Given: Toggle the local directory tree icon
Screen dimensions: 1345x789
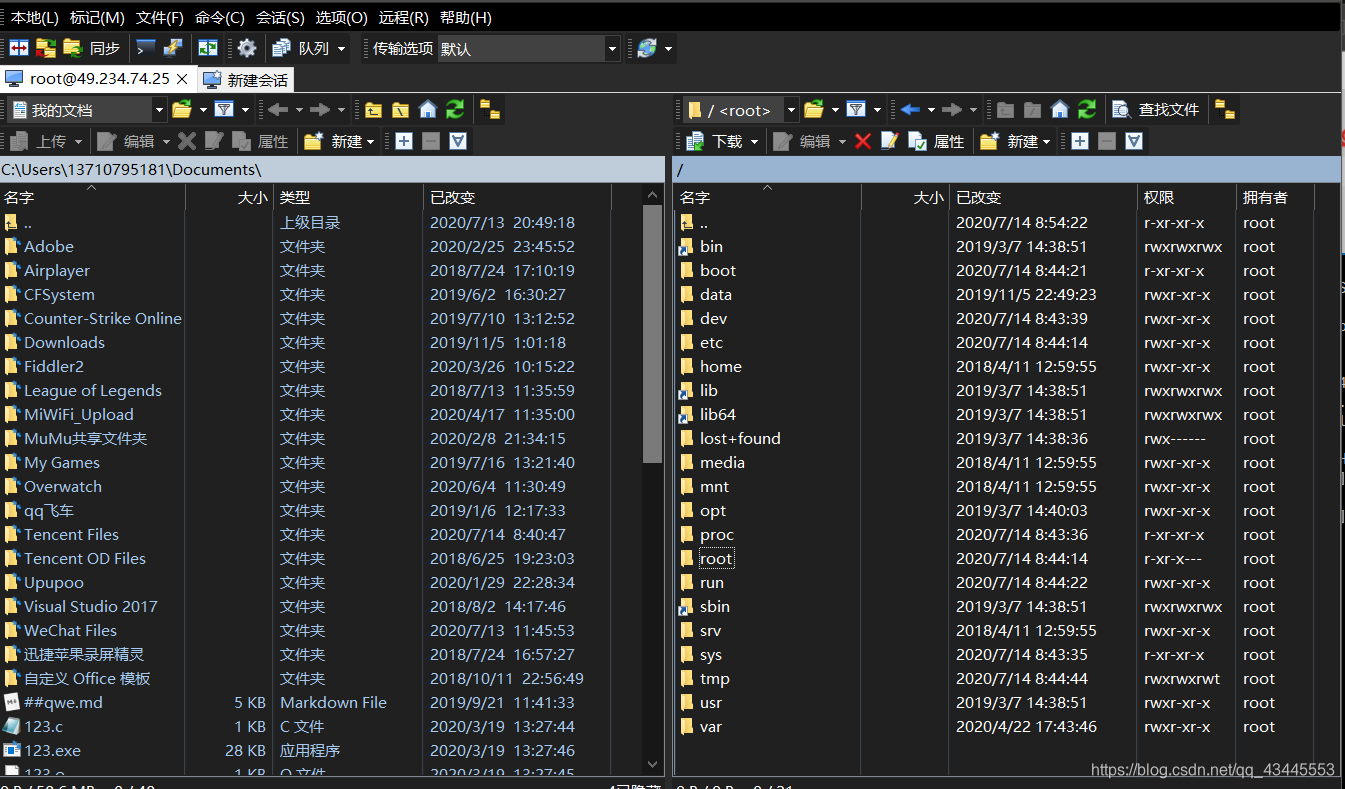Looking at the screenshot, I should click(490, 110).
